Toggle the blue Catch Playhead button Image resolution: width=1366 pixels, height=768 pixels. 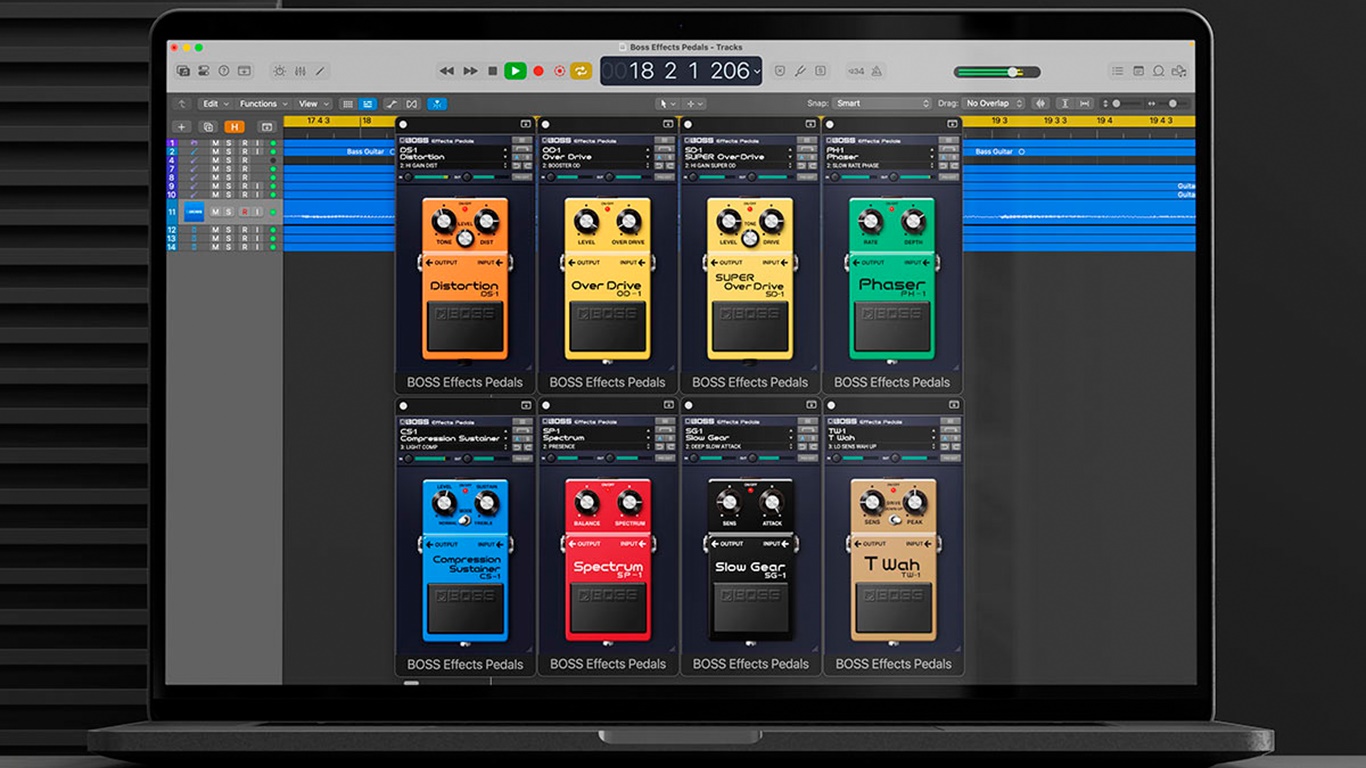click(437, 104)
